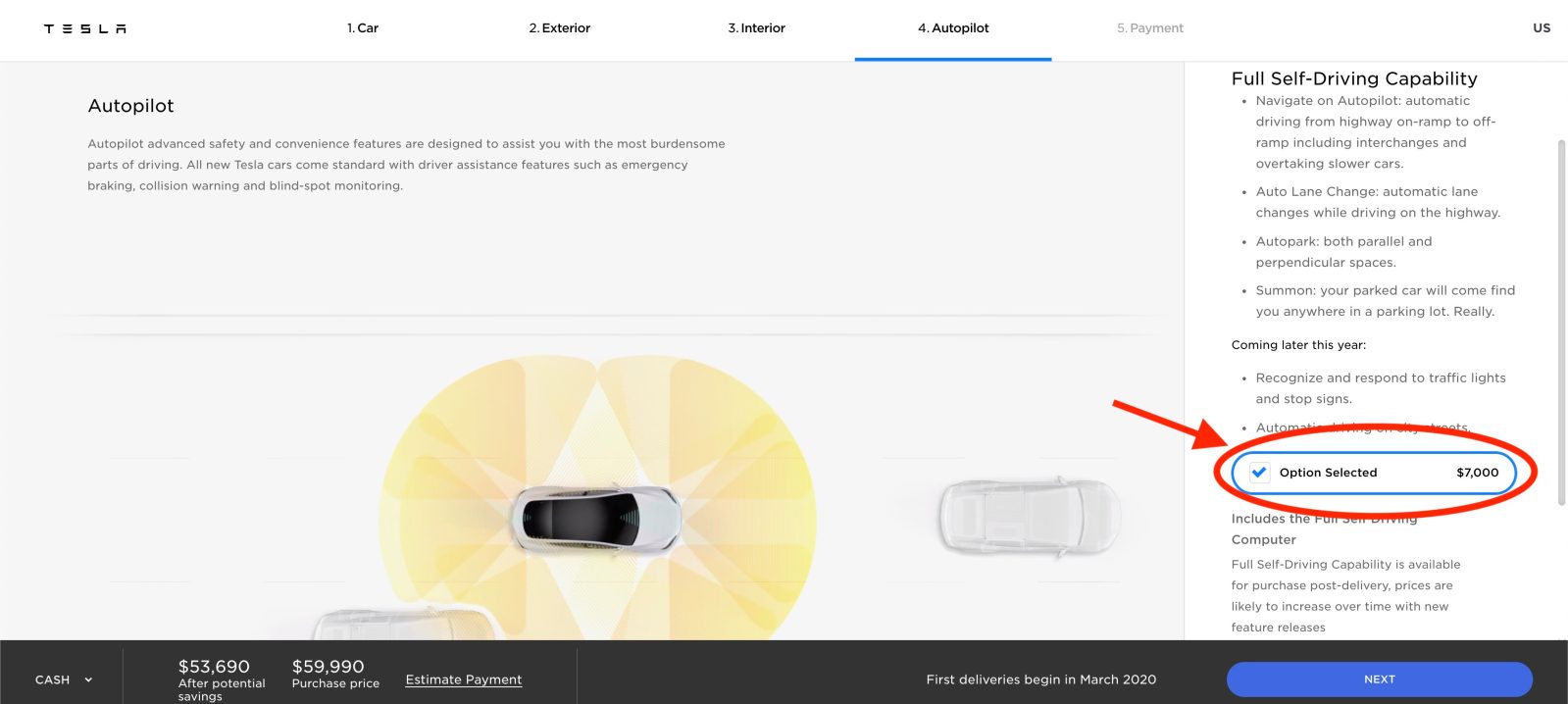Screen dimensions: 1568x704
Task: Click the right panel scrollbar
Action: pos(1561,324)
